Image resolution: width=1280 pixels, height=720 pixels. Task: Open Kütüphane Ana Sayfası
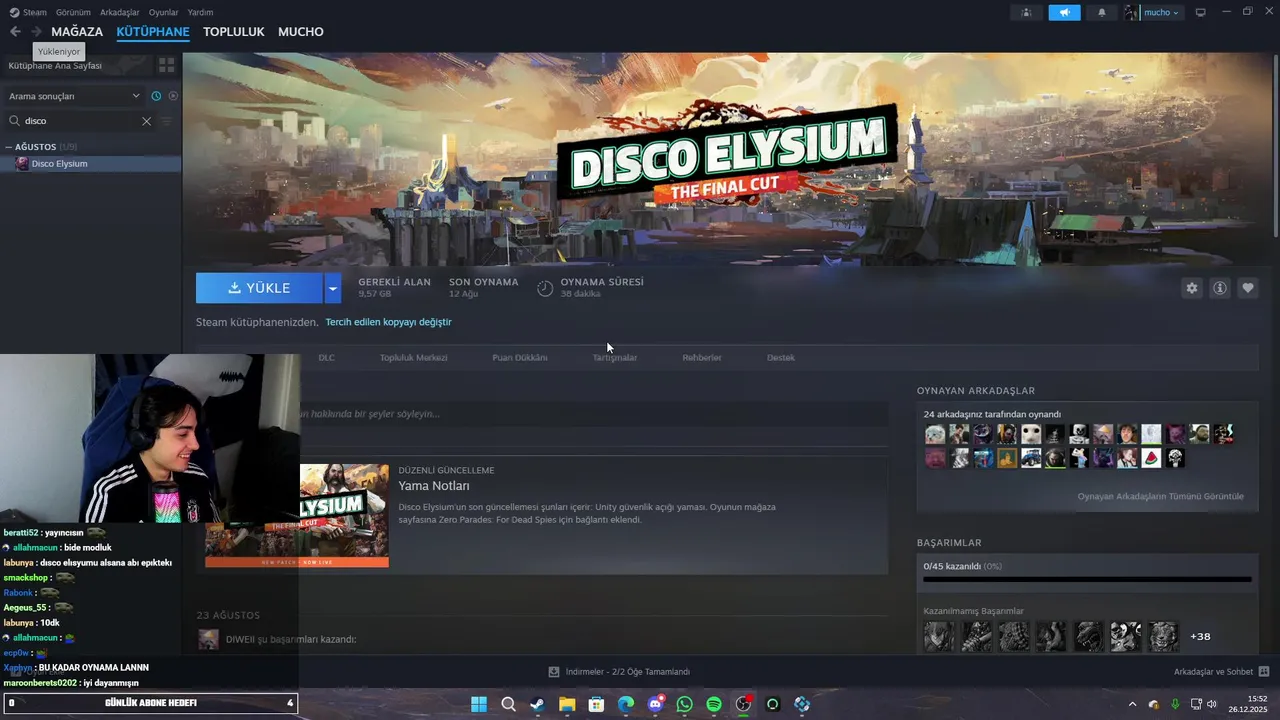coord(55,65)
